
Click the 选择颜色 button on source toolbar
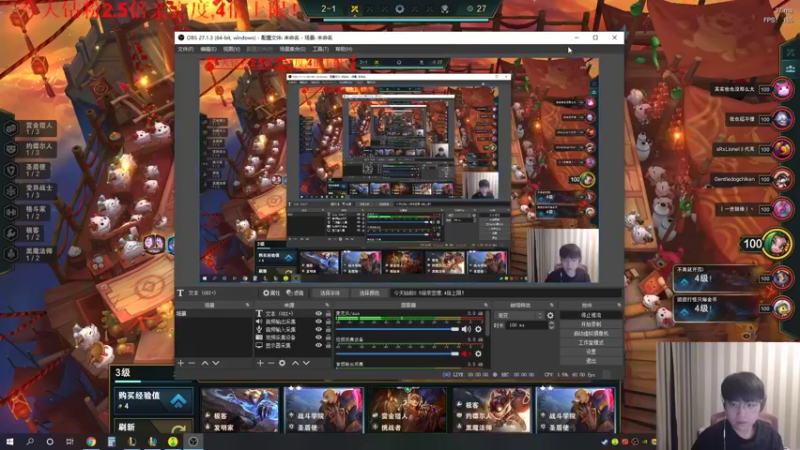[369, 293]
